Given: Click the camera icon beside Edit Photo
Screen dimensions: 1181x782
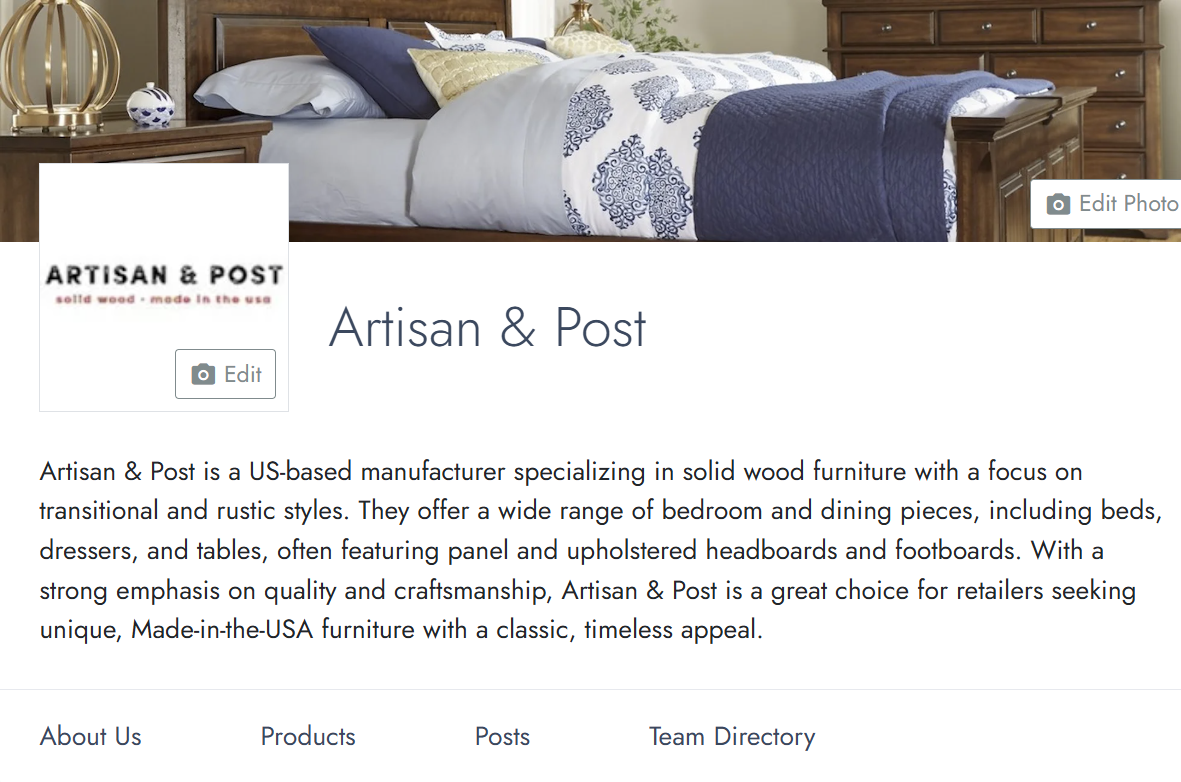Looking at the screenshot, I should [x=1058, y=205].
